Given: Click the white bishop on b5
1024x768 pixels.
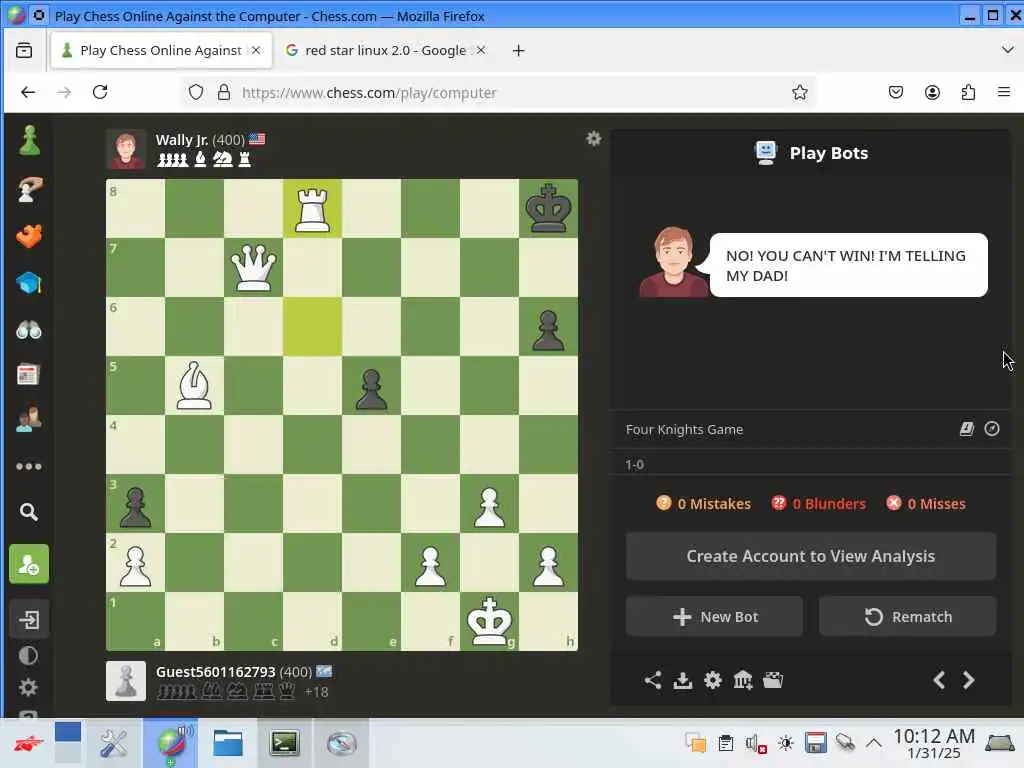Looking at the screenshot, I should coord(194,385).
